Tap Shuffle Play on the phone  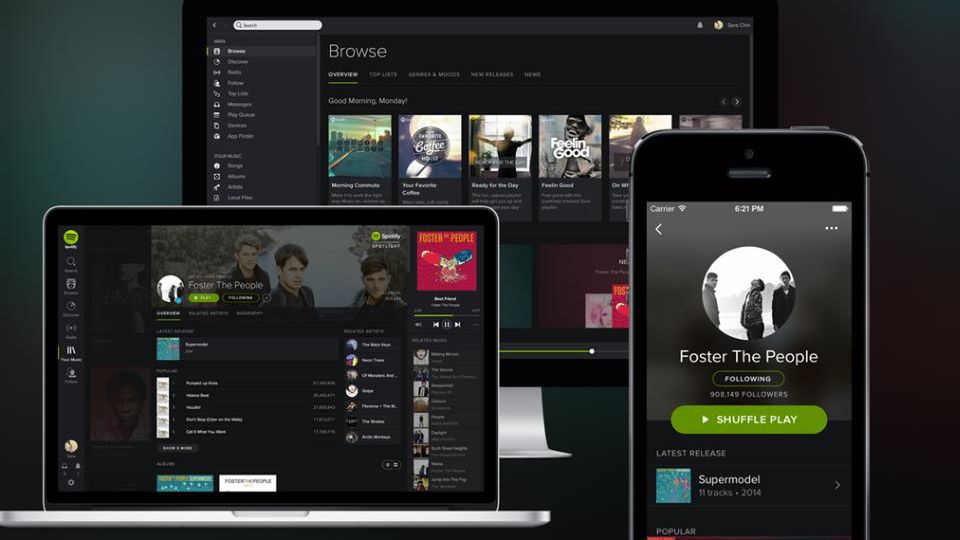click(x=749, y=419)
